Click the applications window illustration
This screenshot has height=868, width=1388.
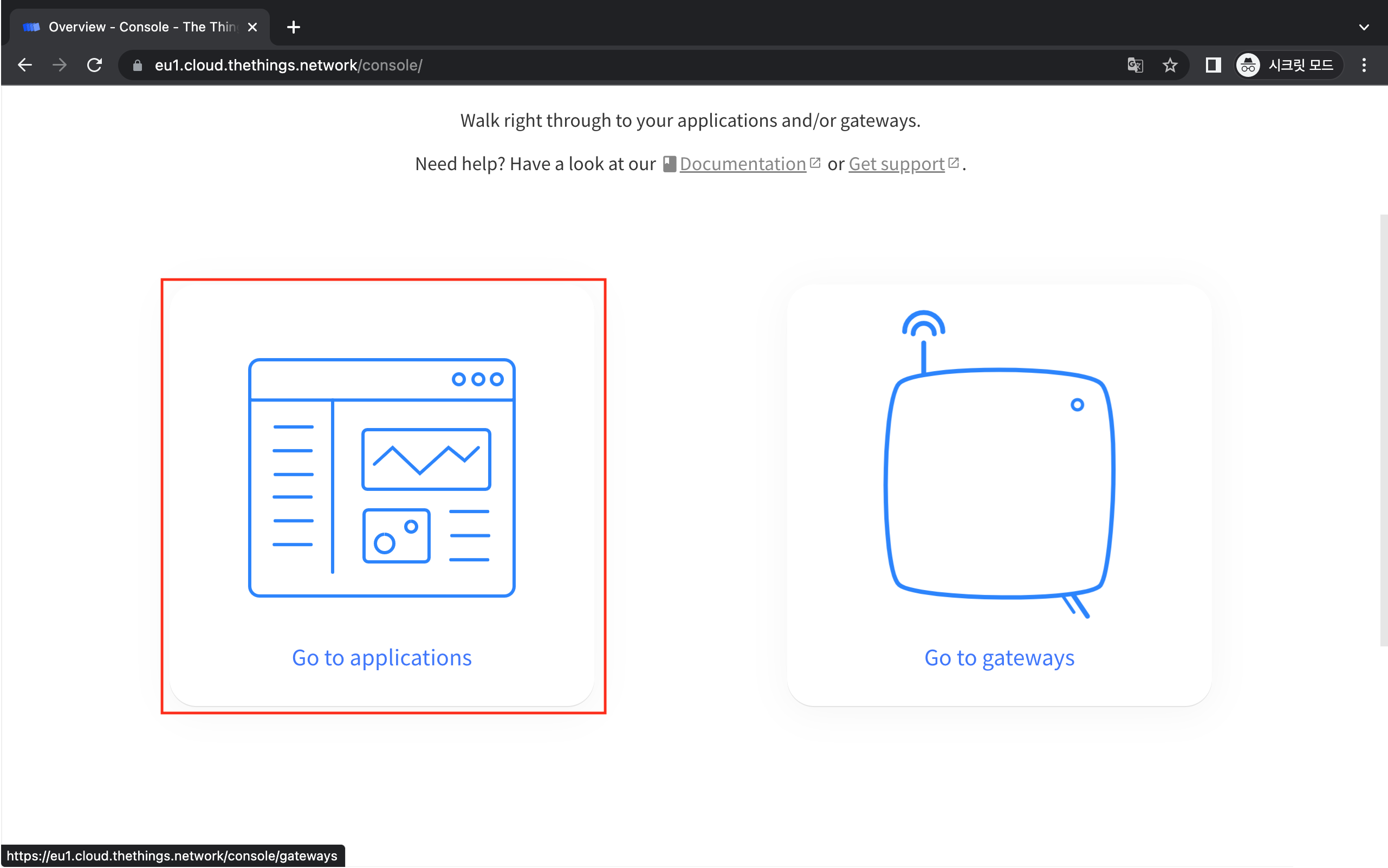[x=382, y=478]
